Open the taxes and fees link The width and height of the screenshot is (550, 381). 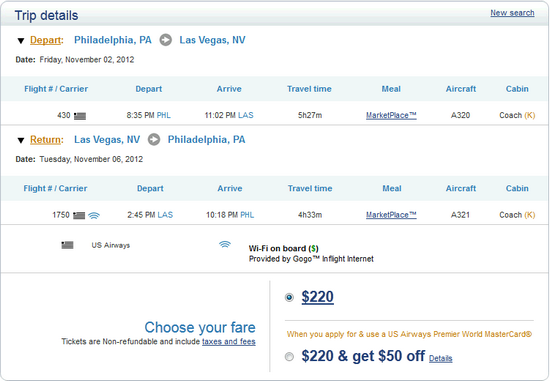point(229,341)
